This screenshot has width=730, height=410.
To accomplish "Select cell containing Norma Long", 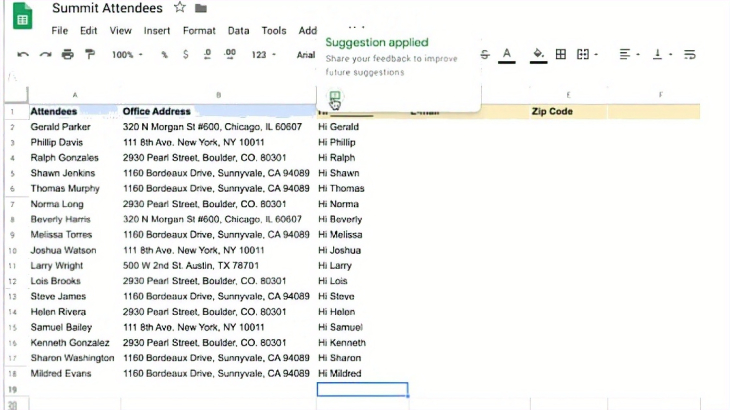I will click(x=74, y=204).
